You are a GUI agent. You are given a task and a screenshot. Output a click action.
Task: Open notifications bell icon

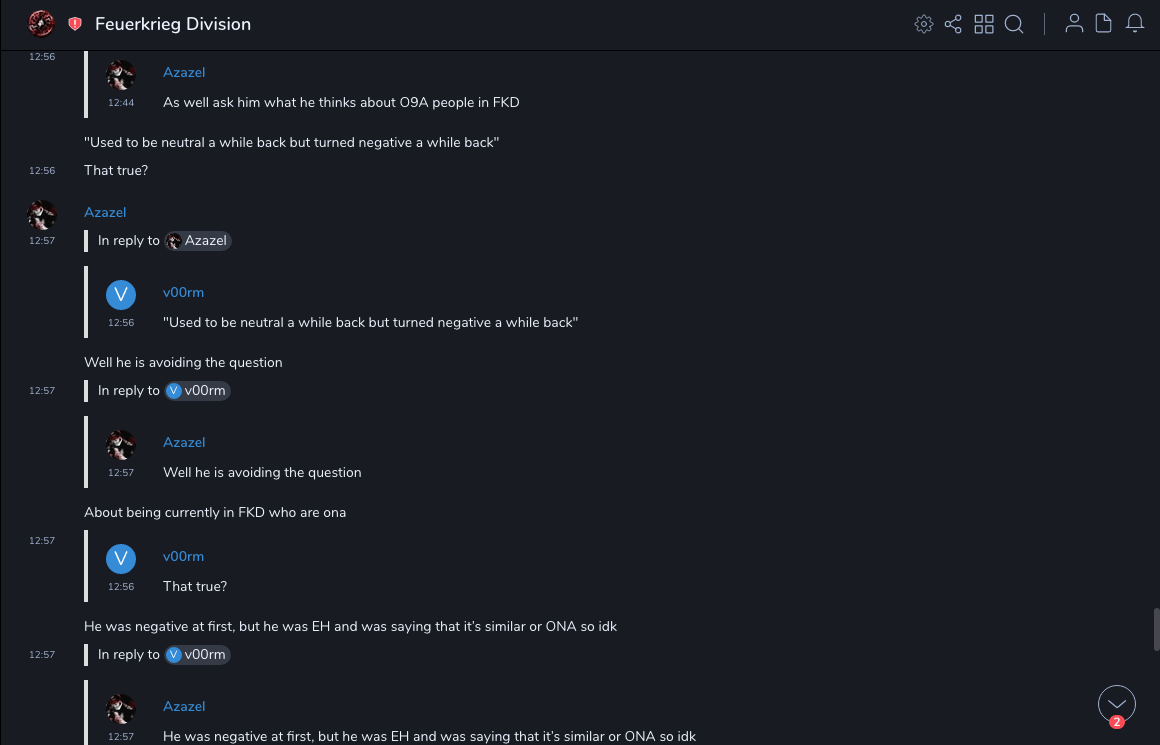point(1135,24)
